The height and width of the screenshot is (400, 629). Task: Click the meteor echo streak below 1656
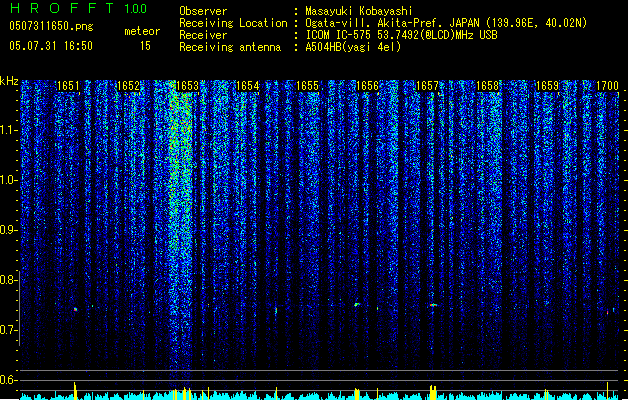click(x=357, y=305)
